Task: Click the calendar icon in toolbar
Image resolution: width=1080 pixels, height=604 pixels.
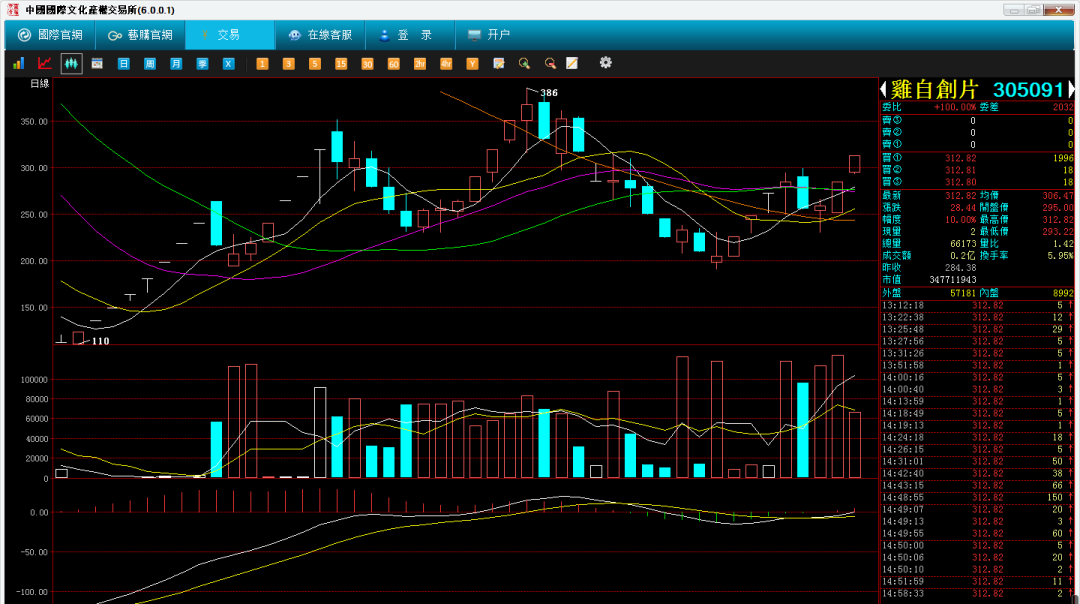Action: pyautogui.click(x=97, y=63)
